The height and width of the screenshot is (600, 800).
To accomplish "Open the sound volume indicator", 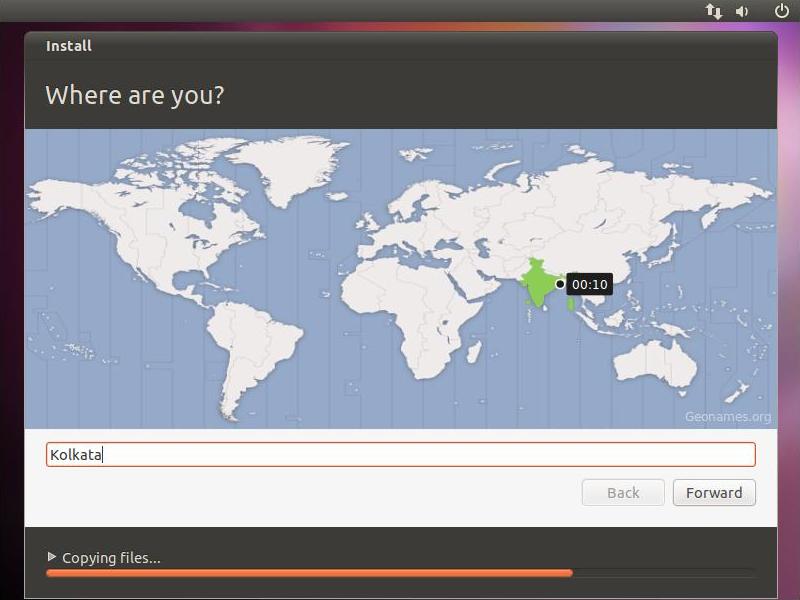I will (x=742, y=11).
